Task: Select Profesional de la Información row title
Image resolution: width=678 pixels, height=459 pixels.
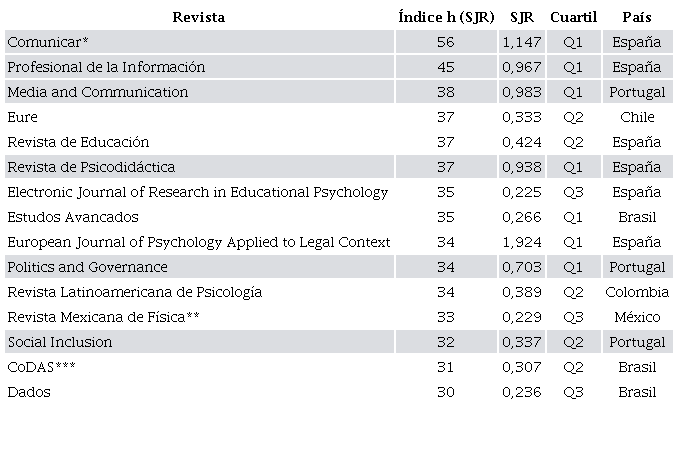Action: point(106,67)
